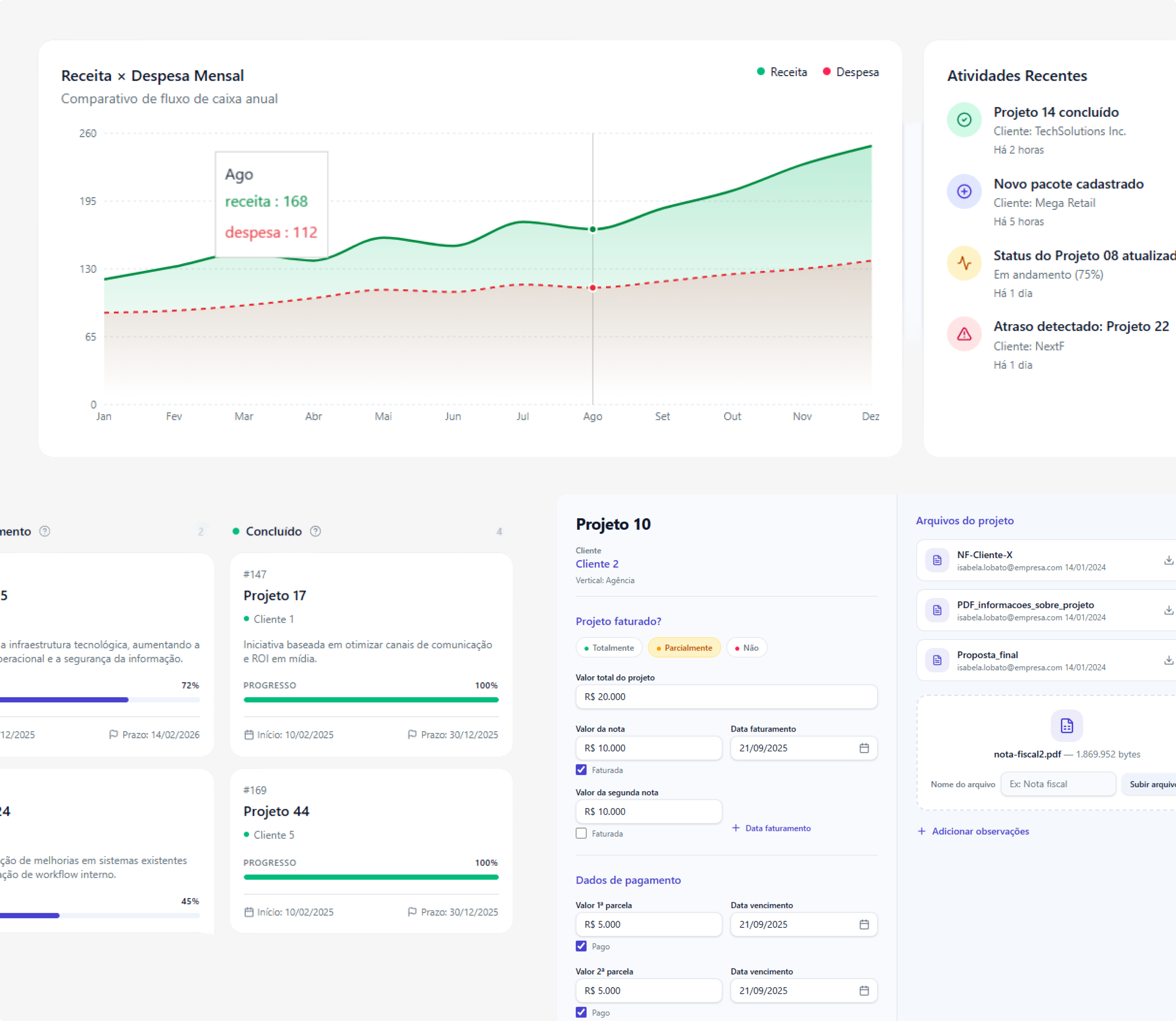Viewport: 1176px width, 1021px height.
Task: Click the Projeto 14 concluído check icon
Action: point(964,120)
